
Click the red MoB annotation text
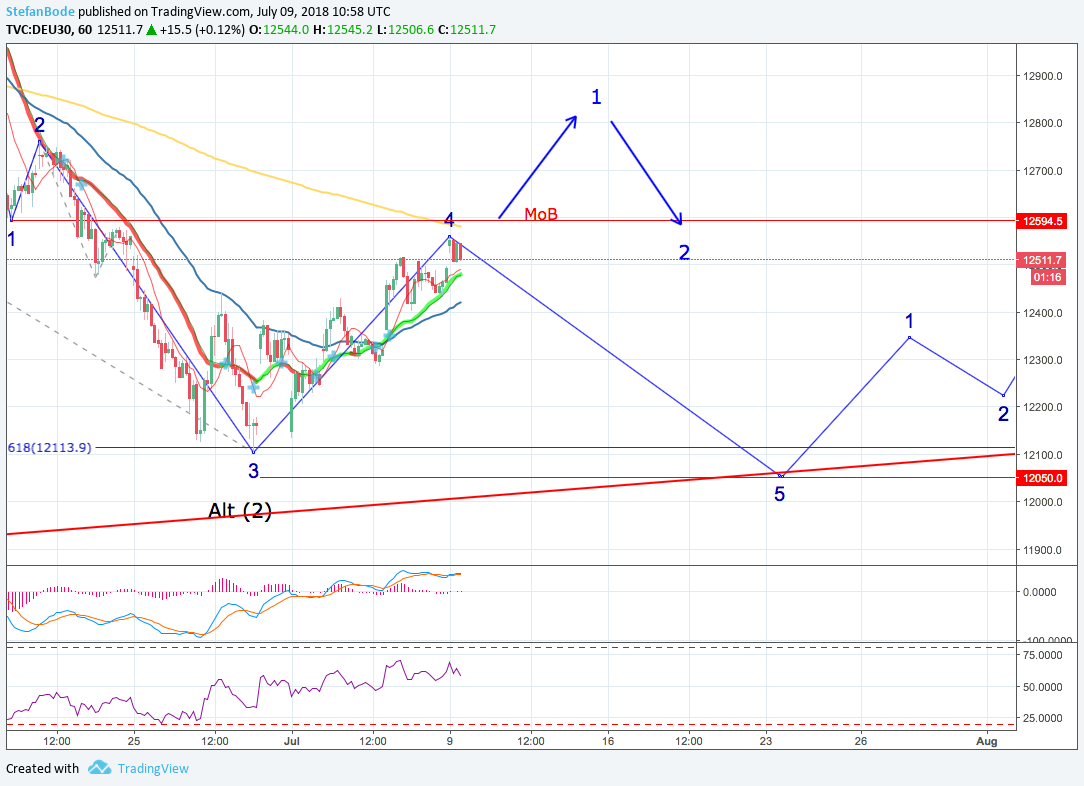(541, 214)
